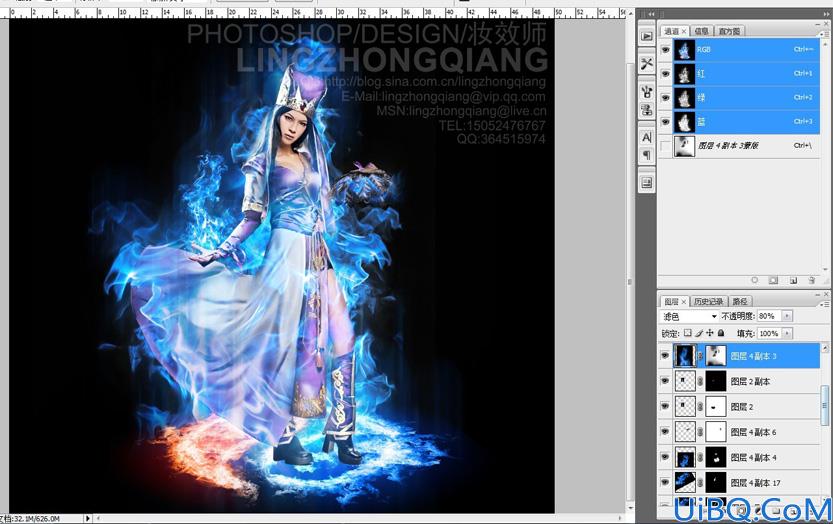Open the Character panel icon
The height and width of the screenshot is (524, 833).
647,137
